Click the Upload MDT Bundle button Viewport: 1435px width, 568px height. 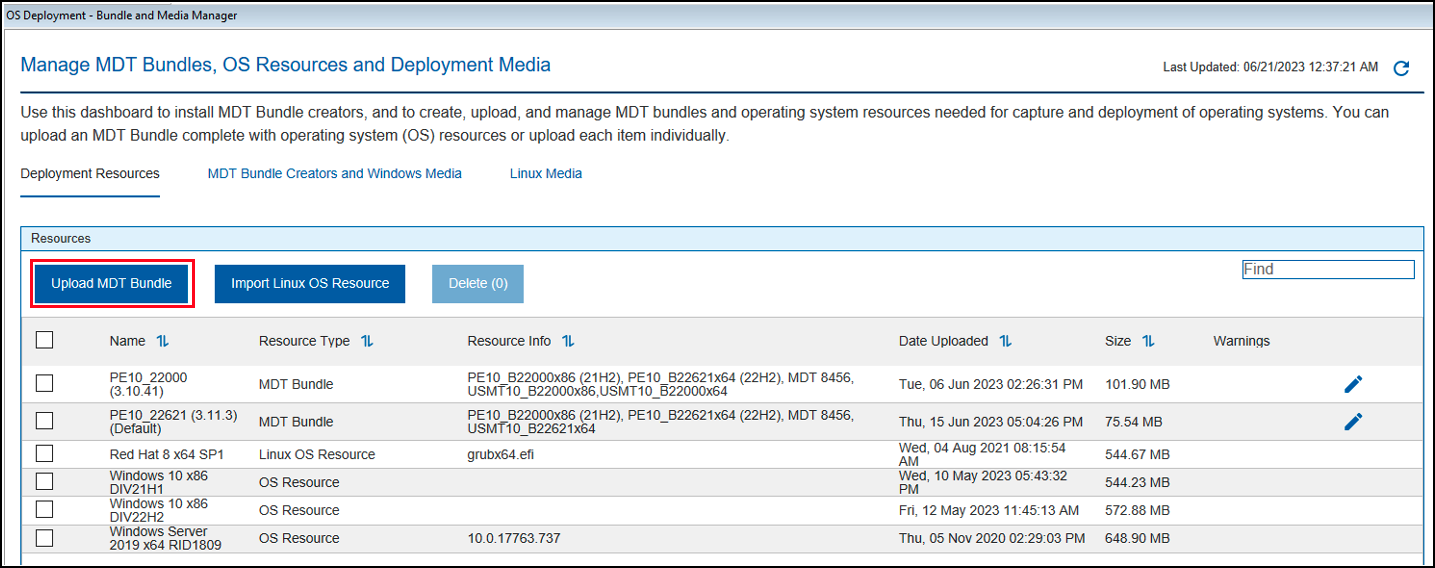[x=112, y=283]
